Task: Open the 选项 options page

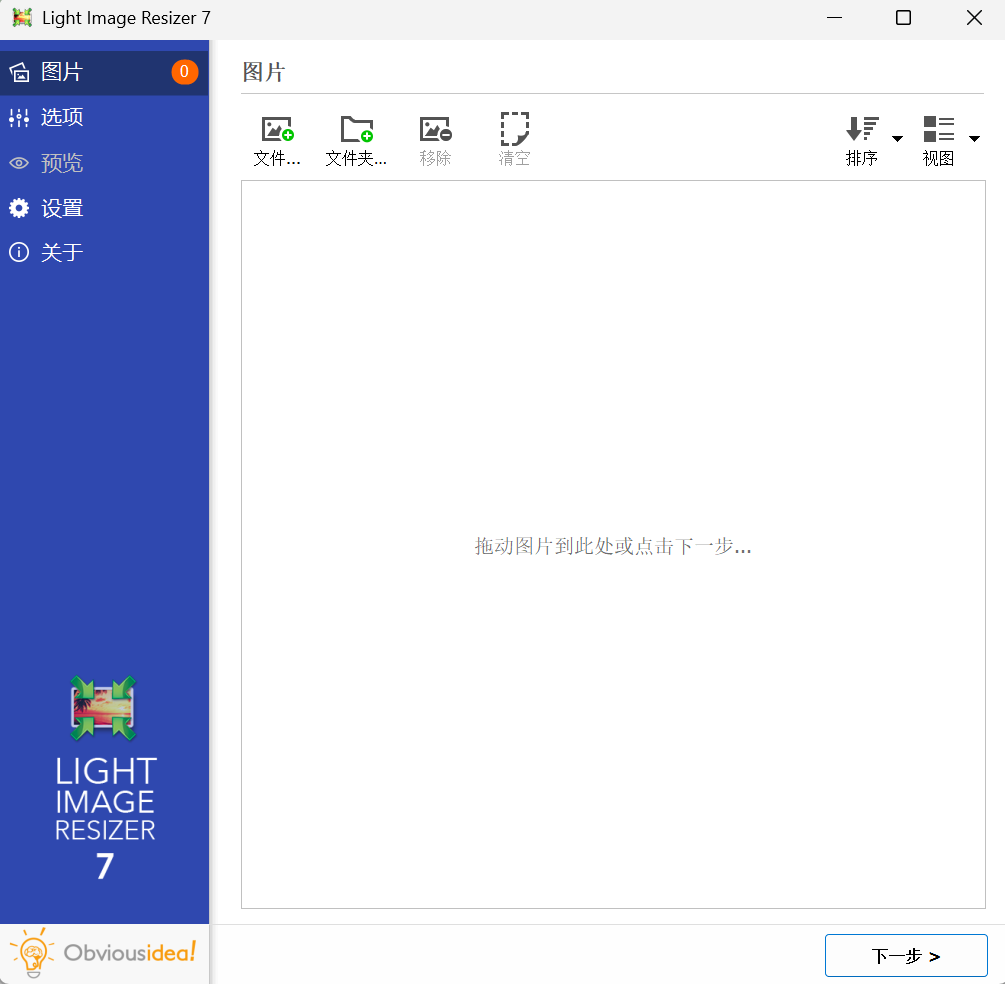Action: click(x=60, y=117)
